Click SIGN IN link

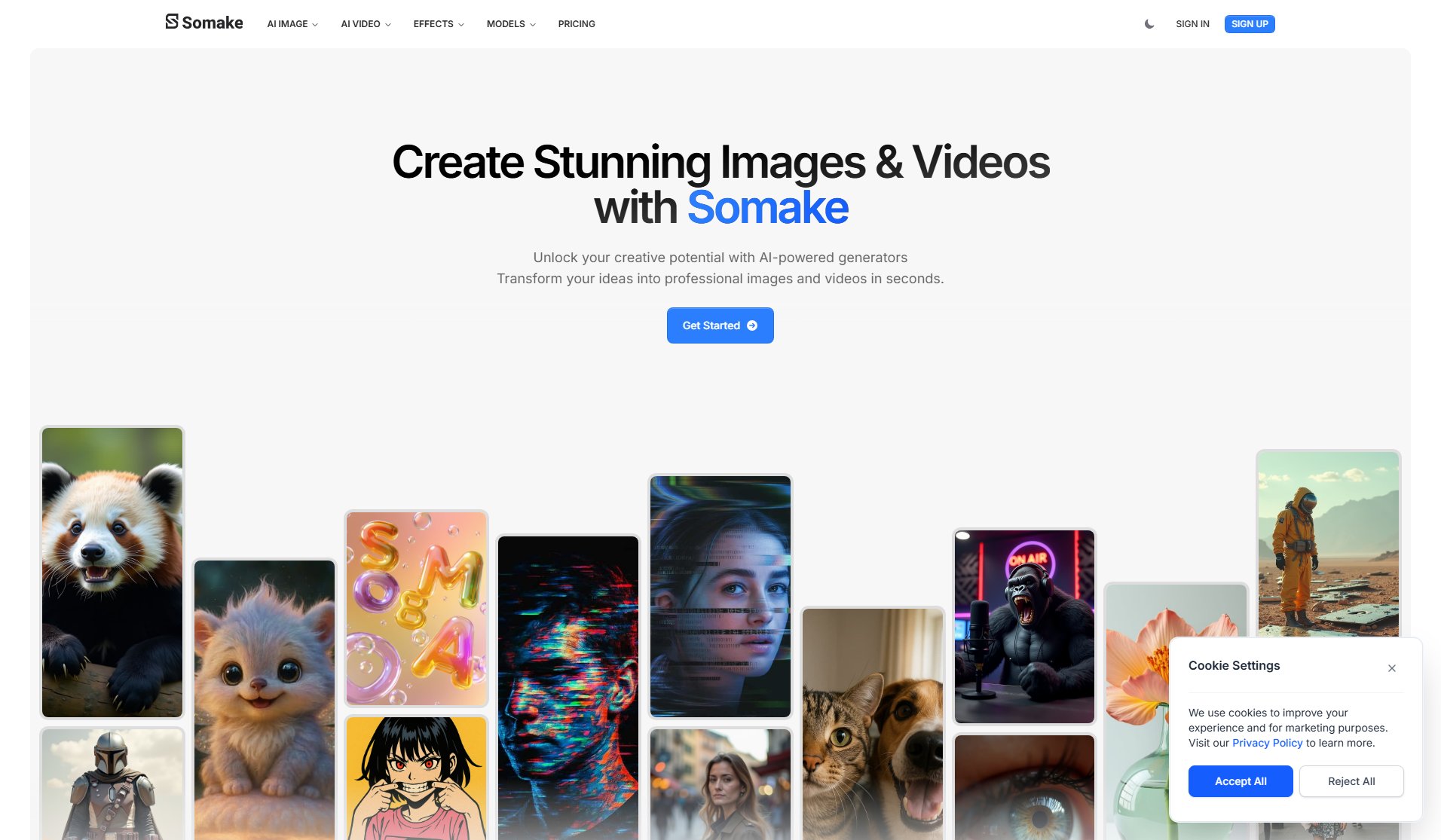(x=1192, y=24)
